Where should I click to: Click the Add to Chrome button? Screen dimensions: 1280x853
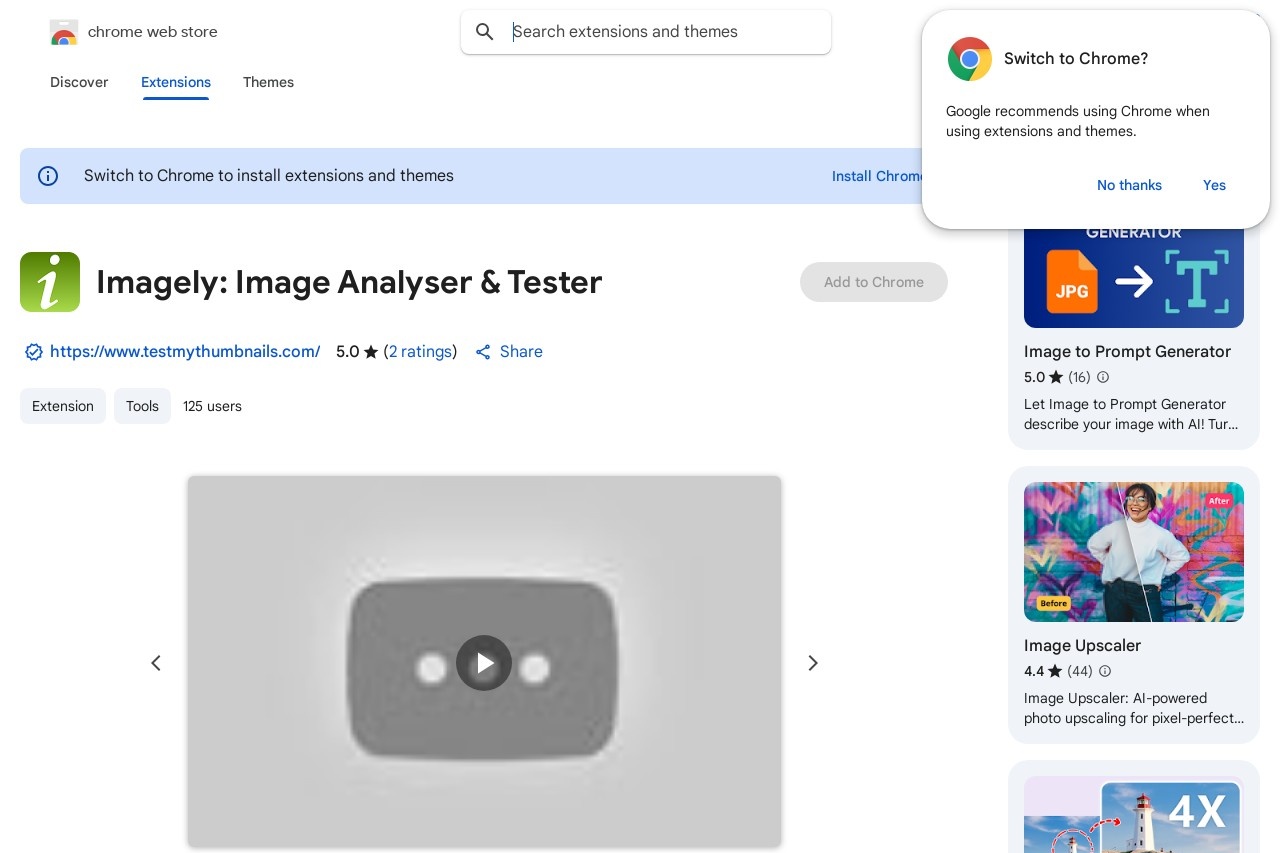tap(874, 282)
